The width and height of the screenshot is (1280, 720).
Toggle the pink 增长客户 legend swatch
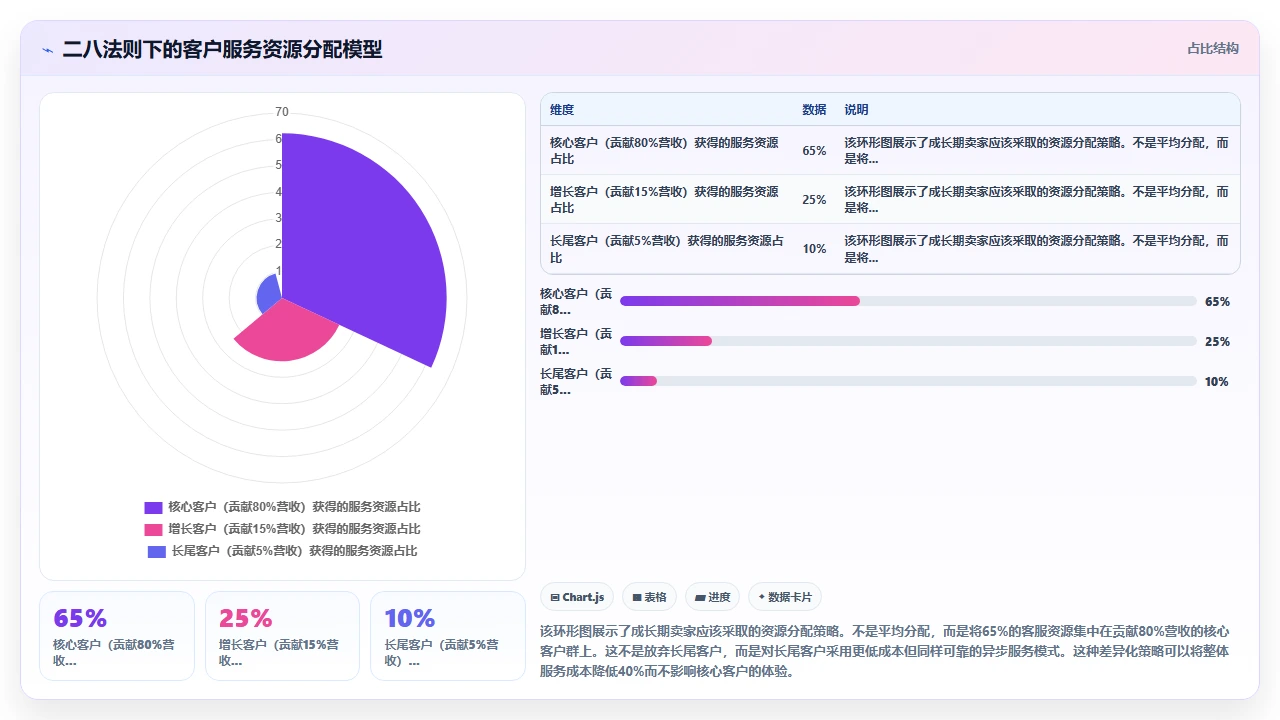point(153,529)
